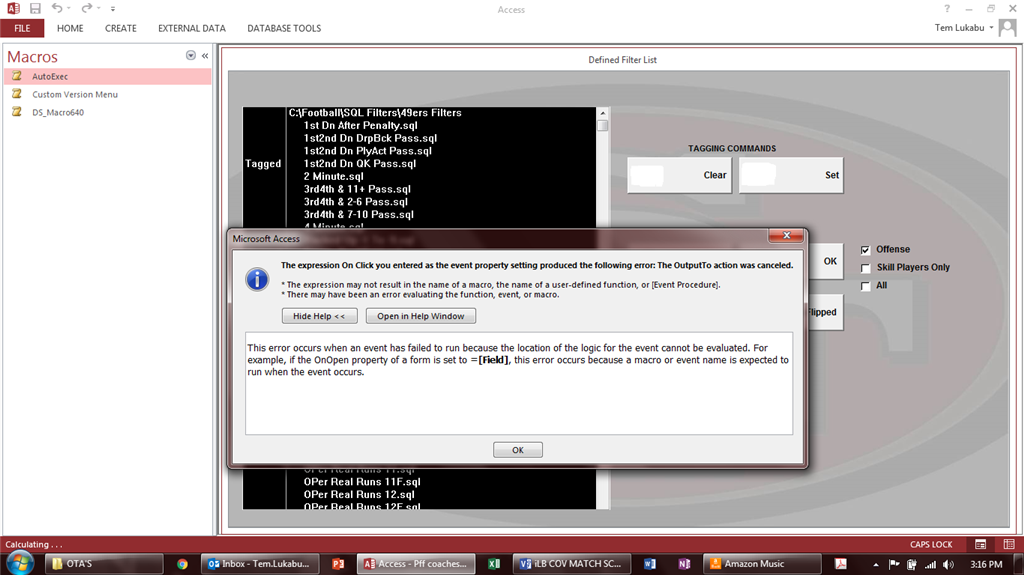The width and height of the screenshot is (1024, 575).
Task: Enable the Skill Players Only checkbox
Action: tap(865, 268)
